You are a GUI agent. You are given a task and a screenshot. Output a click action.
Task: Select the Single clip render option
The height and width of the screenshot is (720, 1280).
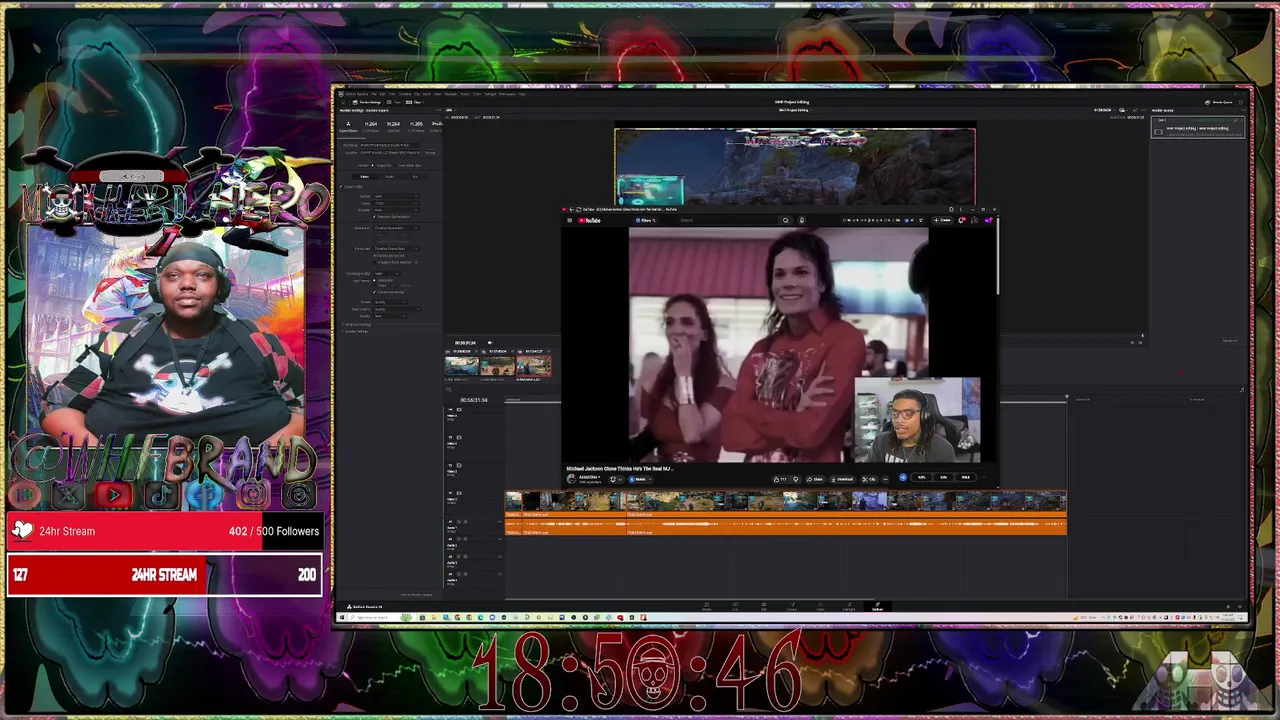[x=380, y=165]
